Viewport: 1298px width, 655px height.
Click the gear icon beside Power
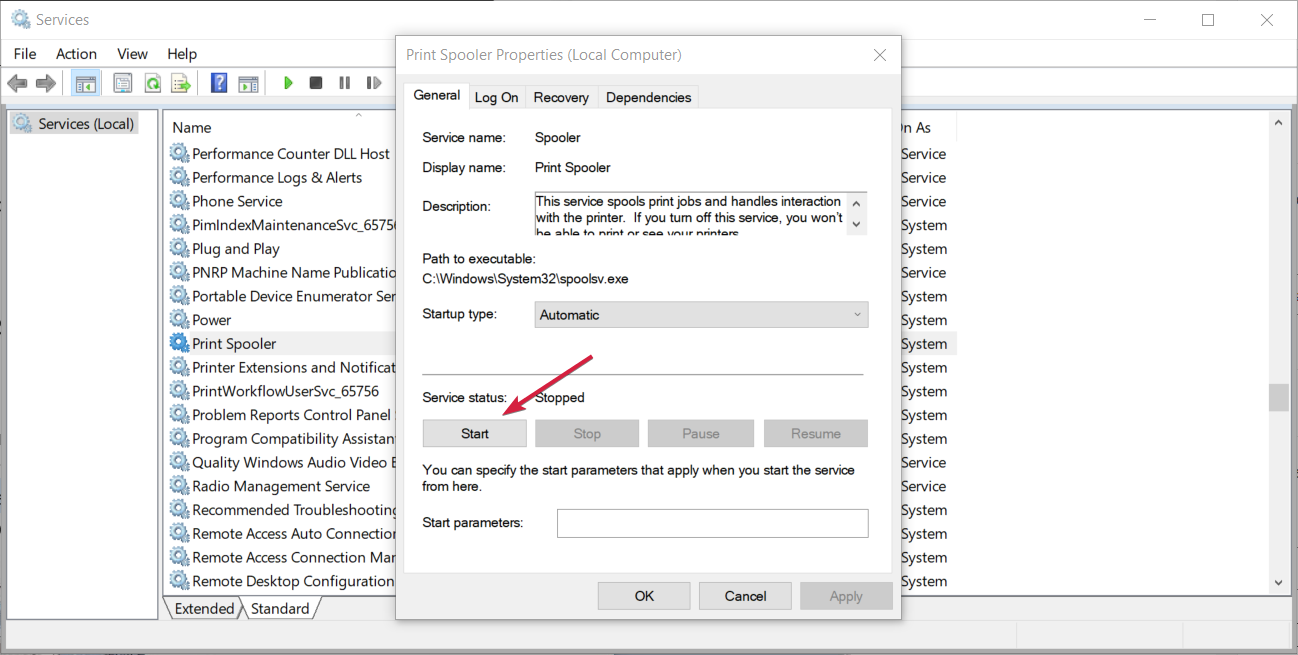(179, 320)
